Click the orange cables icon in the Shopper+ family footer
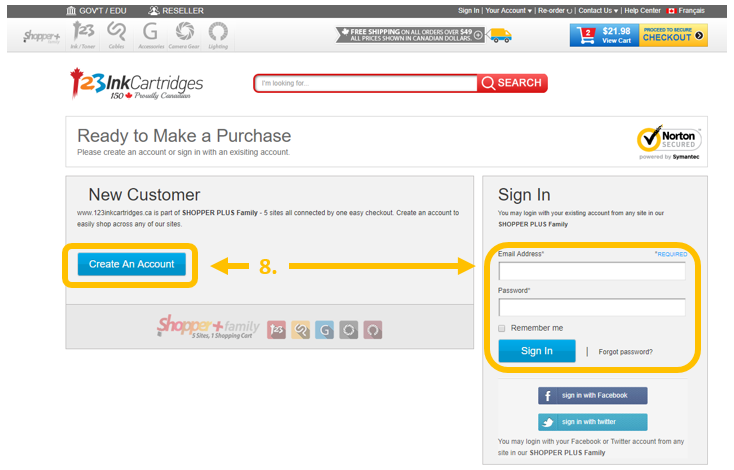Image resolution: width=734 pixels, height=470 pixels. [301, 330]
